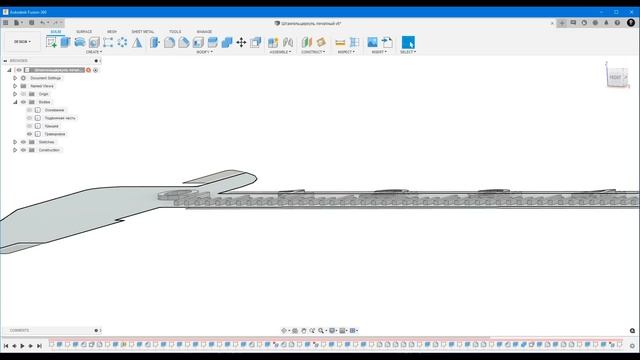The image size is (640, 360).
Task: Toggle Bodies folder visibility eye
Action: click(23, 102)
